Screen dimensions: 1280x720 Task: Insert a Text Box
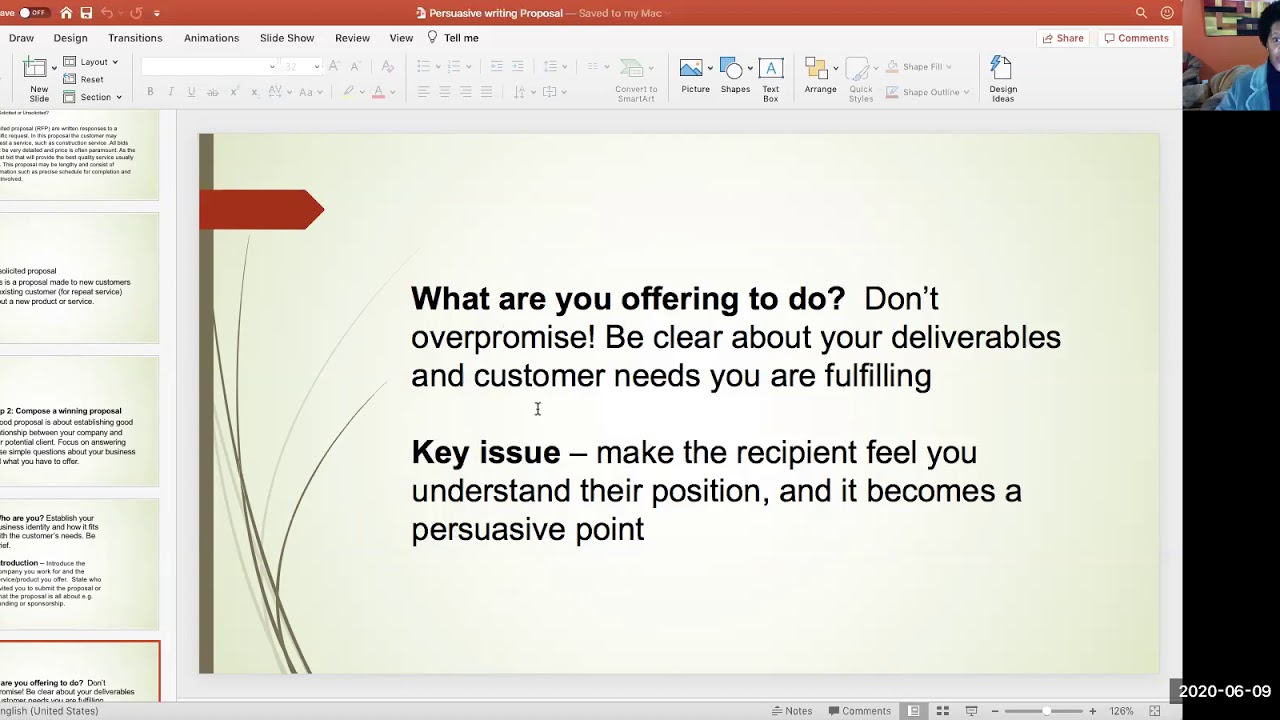[x=770, y=80]
